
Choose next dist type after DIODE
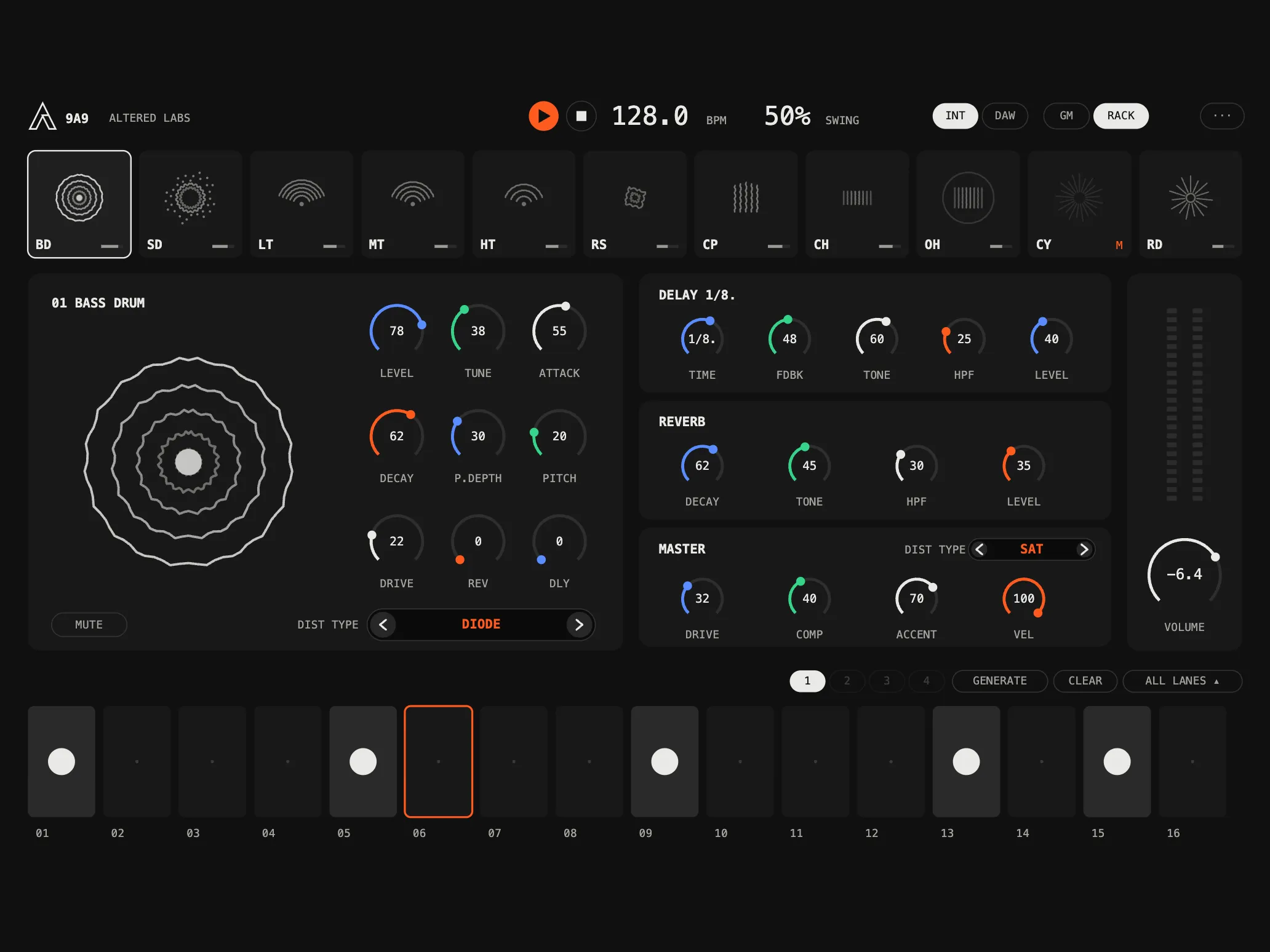point(579,625)
